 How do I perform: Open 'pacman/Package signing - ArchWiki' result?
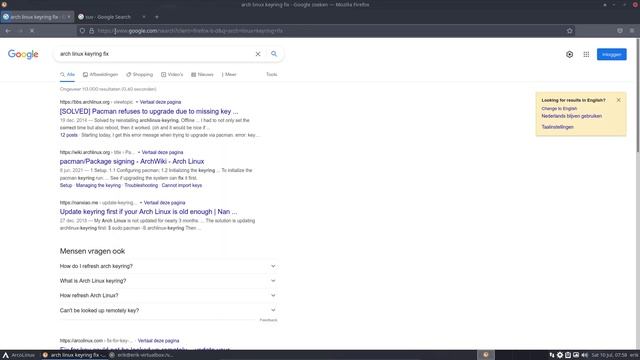click(x=132, y=162)
